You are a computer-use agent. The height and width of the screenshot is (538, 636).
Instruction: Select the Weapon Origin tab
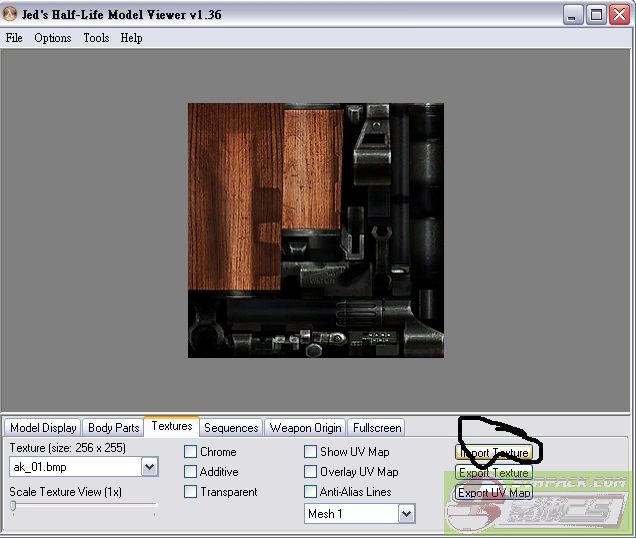pos(305,428)
